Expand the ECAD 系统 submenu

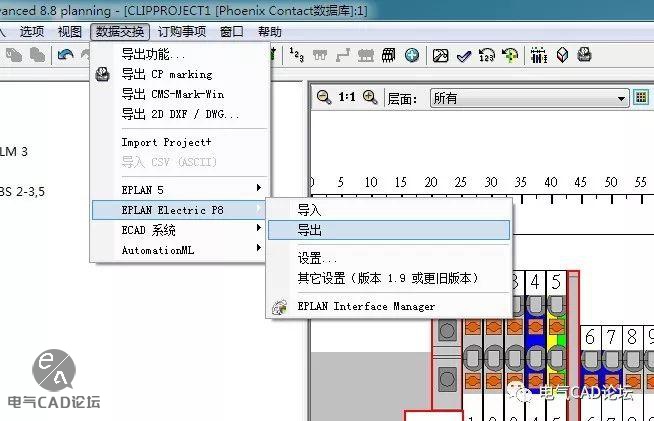(179, 230)
